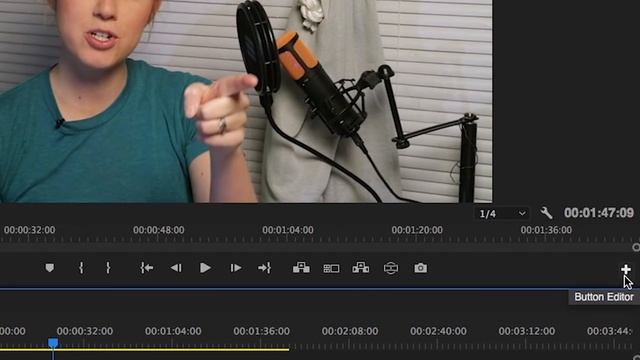Click the 00:01:47:09 duration timecode
Viewport: 640px width, 360px height.
coord(599,213)
